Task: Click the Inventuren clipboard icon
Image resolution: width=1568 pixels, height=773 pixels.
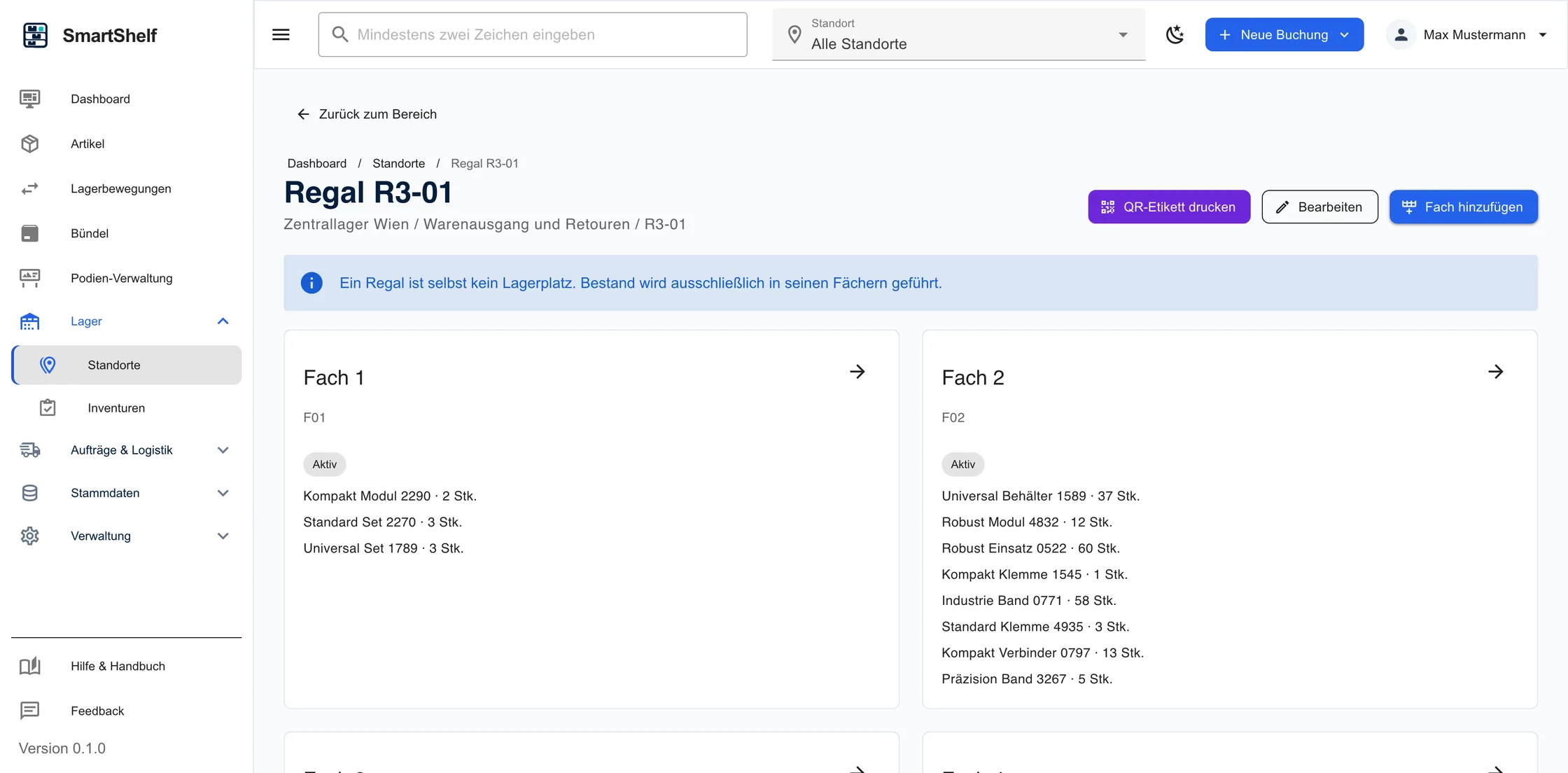Action: coord(48,408)
